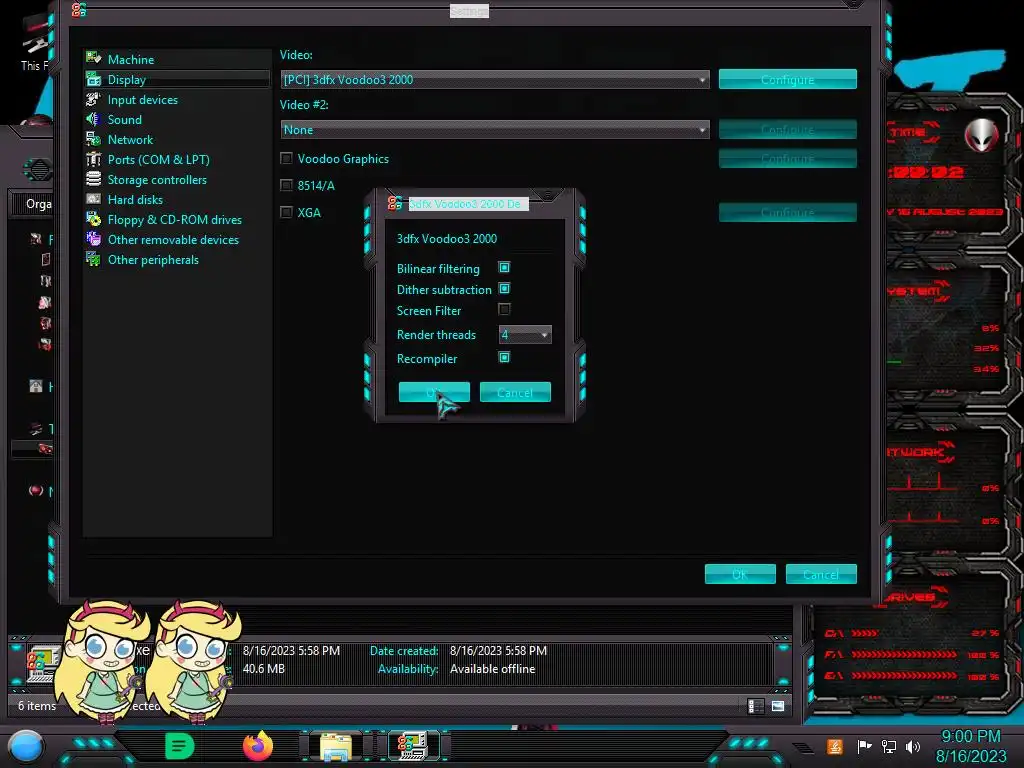Select Other peripherals category label
The image size is (1024, 768).
tap(153, 260)
